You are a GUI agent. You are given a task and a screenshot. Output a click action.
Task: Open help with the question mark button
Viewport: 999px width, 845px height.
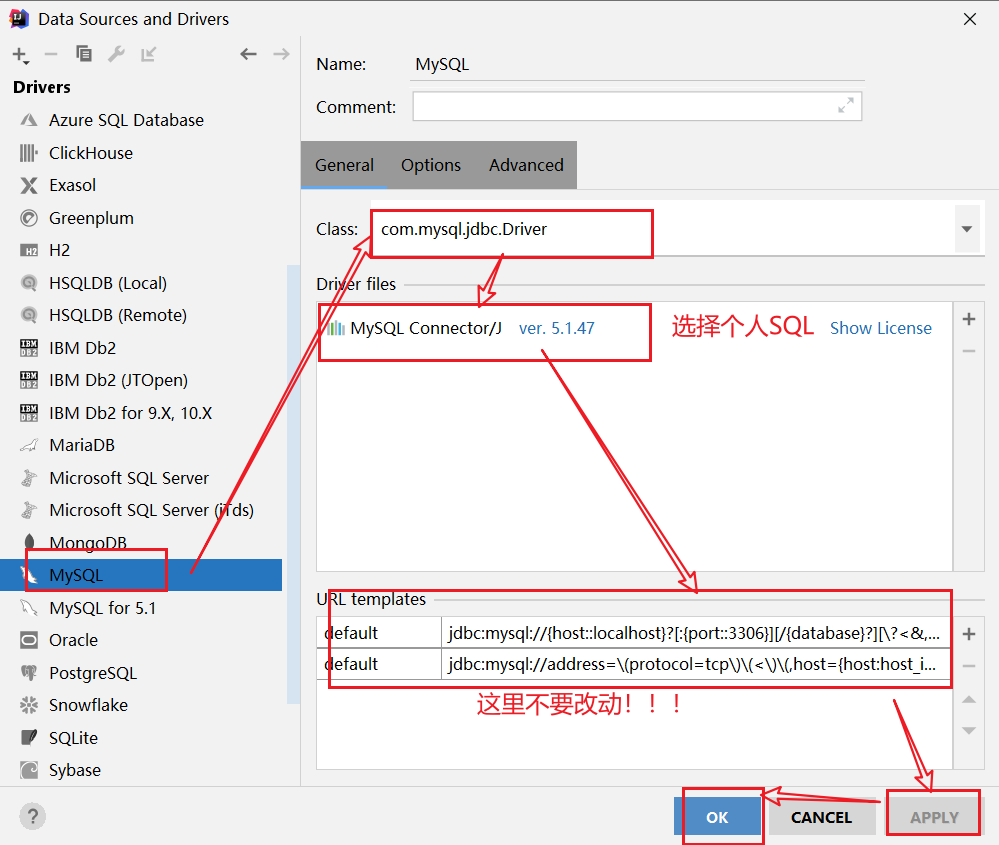tap(32, 816)
